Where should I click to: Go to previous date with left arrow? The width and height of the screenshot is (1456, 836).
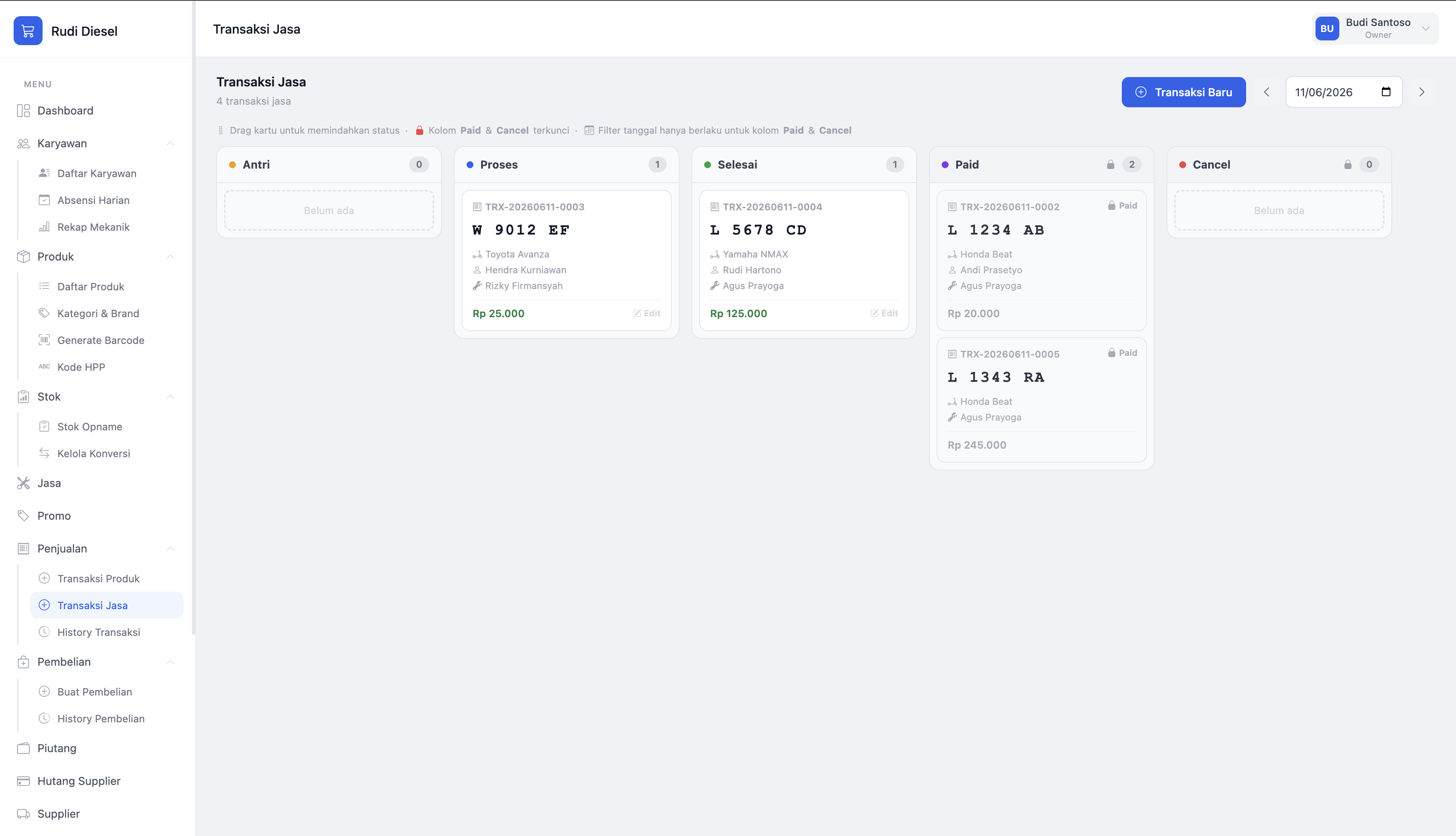click(1267, 92)
